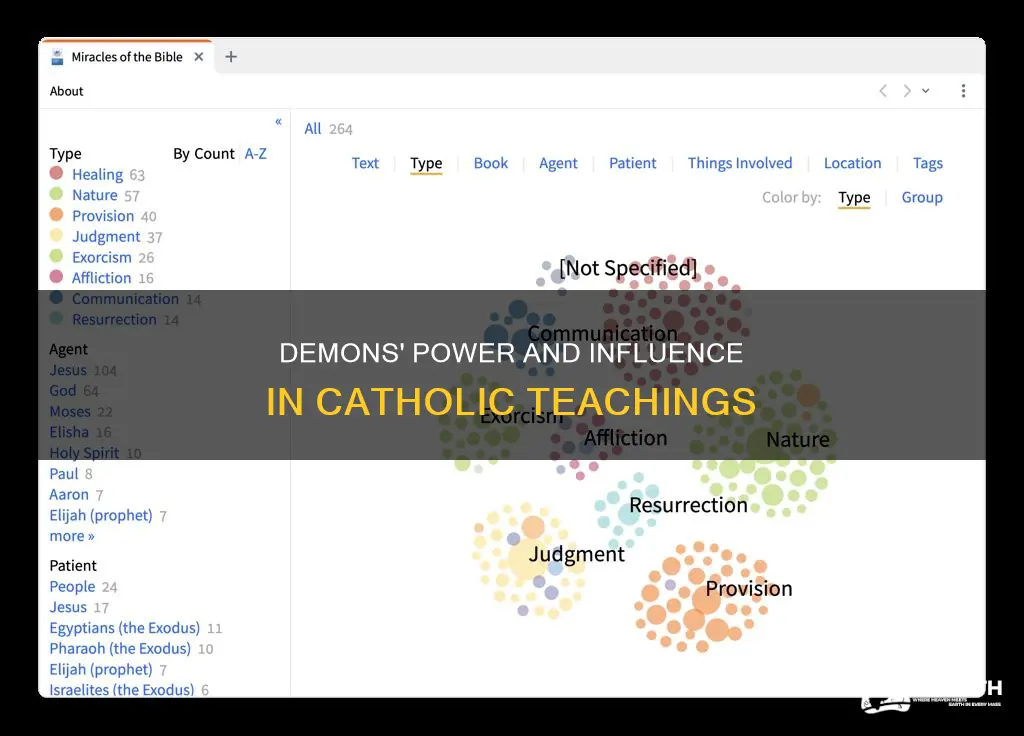Filter by Nature type

(x=95, y=195)
